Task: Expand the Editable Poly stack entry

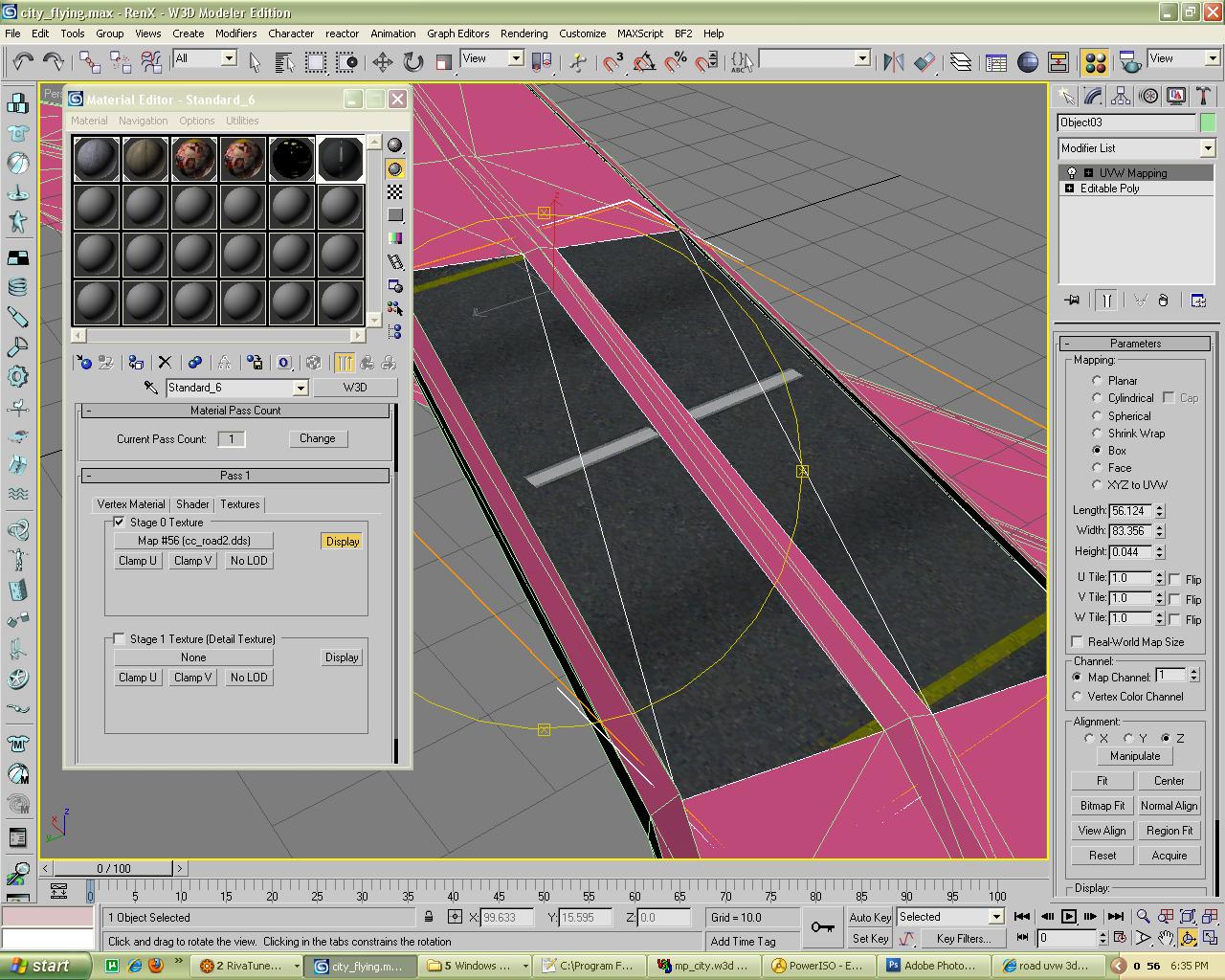Action: click(x=1070, y=189)
